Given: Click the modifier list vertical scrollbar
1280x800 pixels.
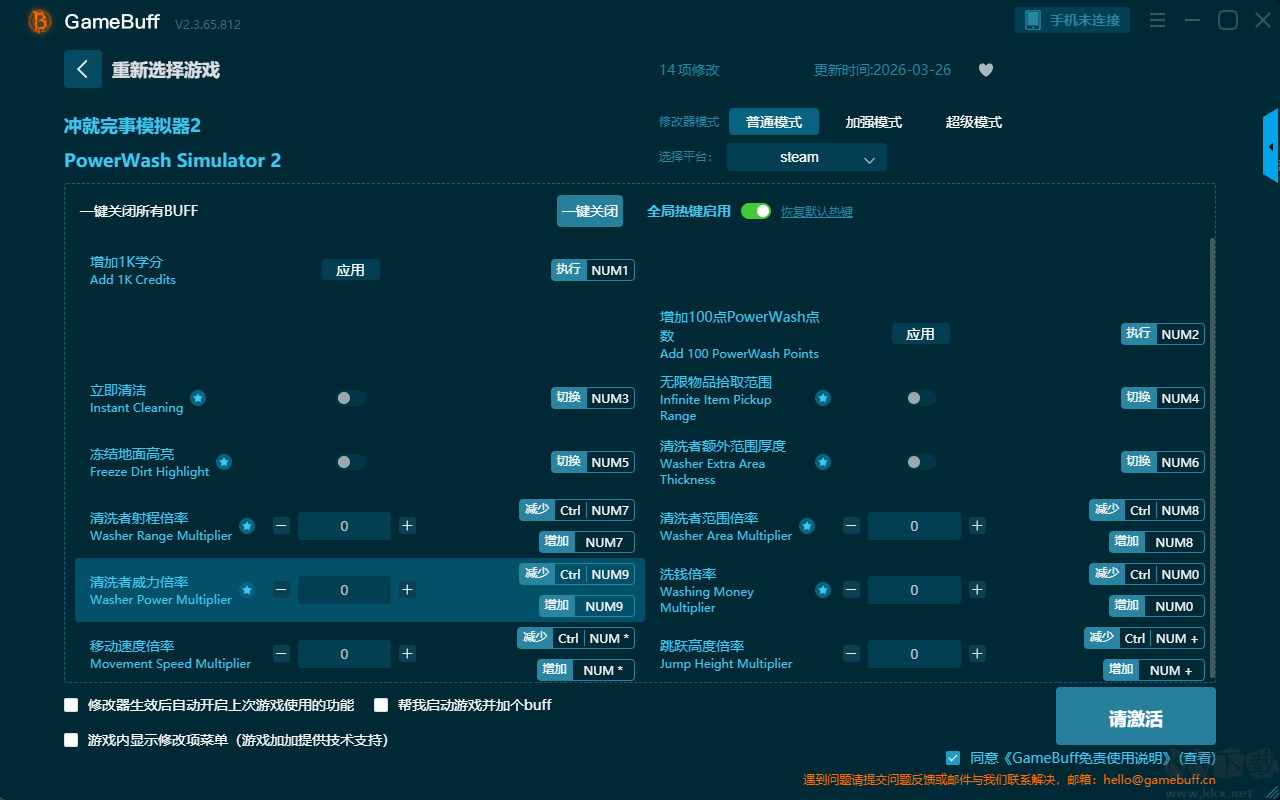Looking at the screenshot, I should click(1213, 460).
